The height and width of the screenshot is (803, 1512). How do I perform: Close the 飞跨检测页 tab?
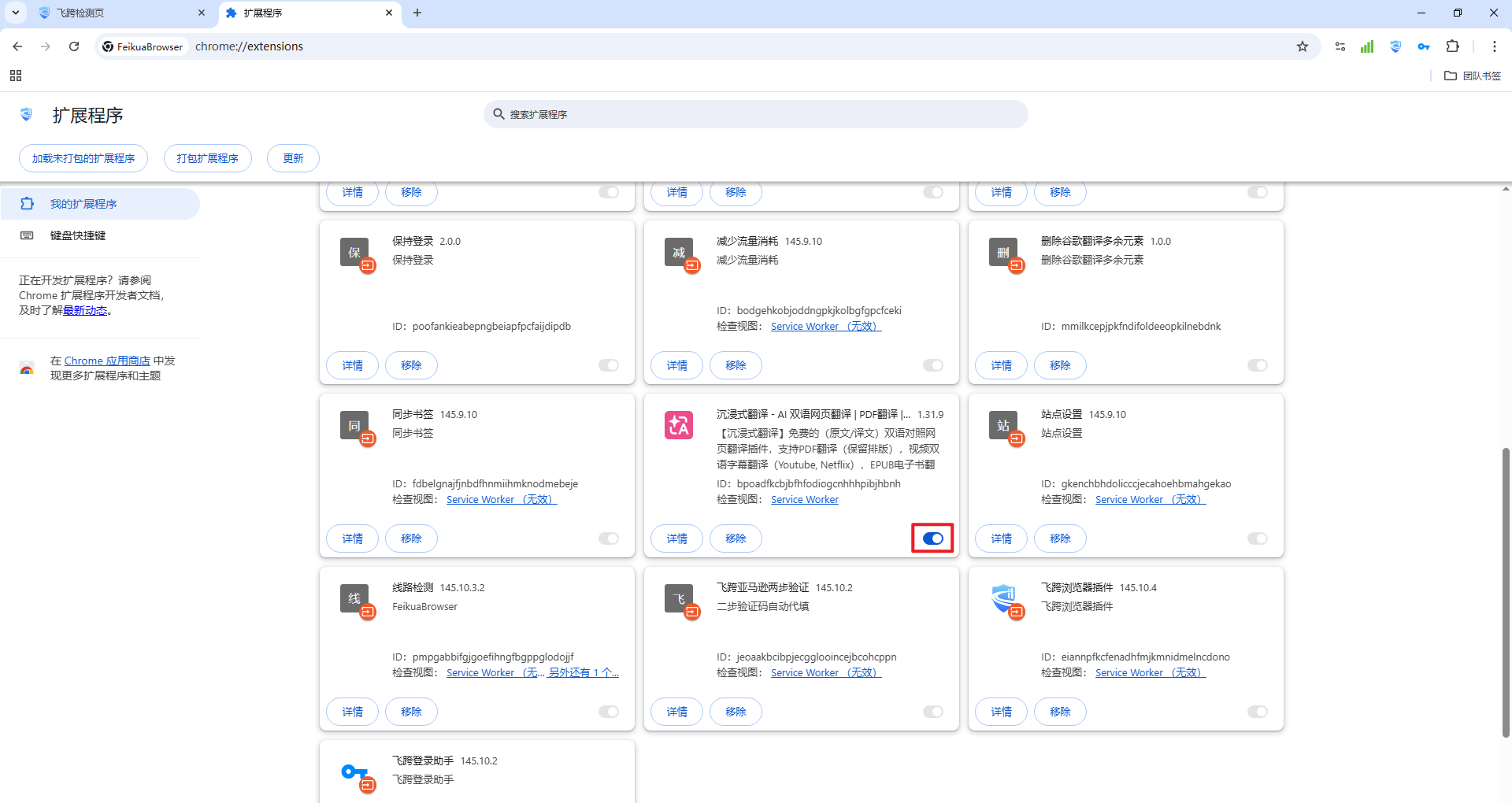click(202, 13)
